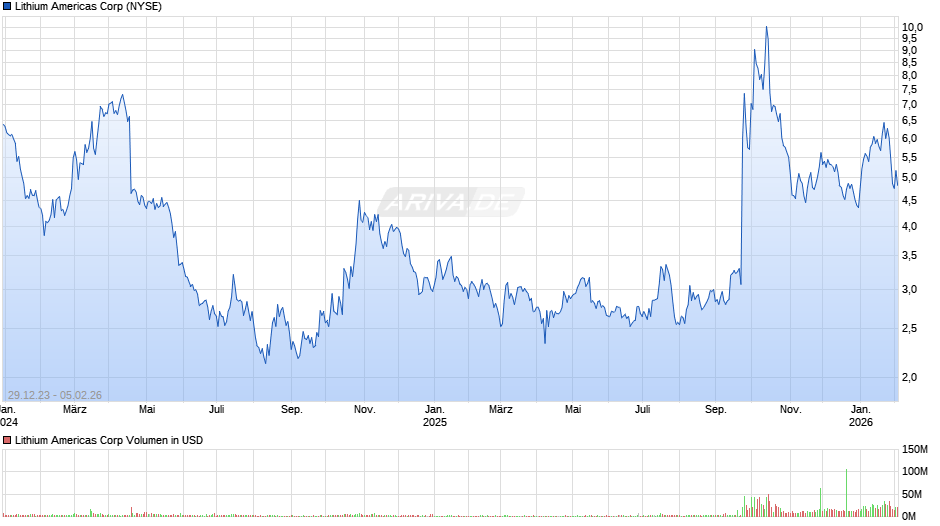Click the 'Jan. 2025' time axis label
Viewport: 940px width, 526px height.
pyautogui.click(x=435, y=416)
